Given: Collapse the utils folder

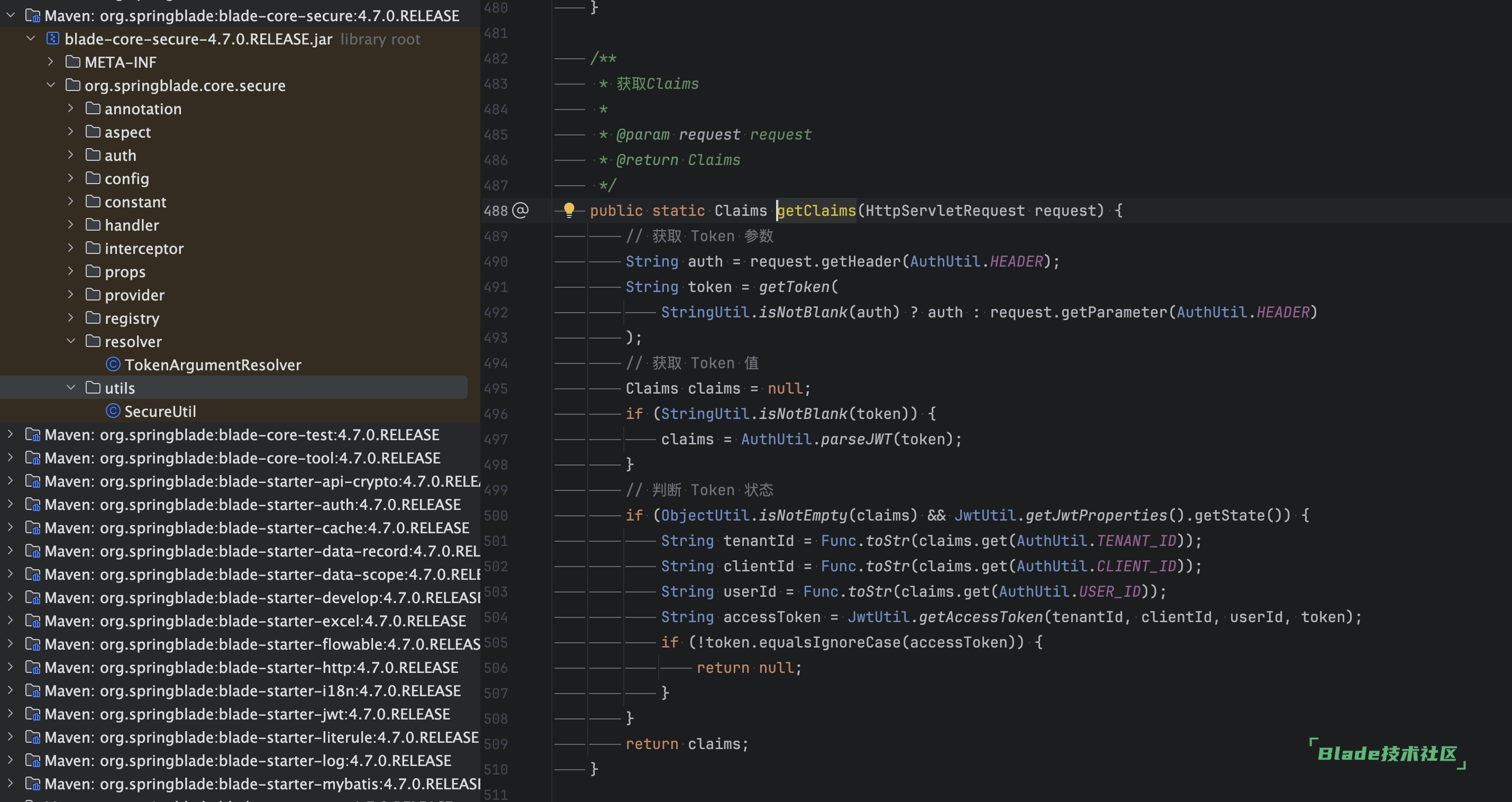Looking at the screenshot, I should pyautogui.click(x=71, y=387).
